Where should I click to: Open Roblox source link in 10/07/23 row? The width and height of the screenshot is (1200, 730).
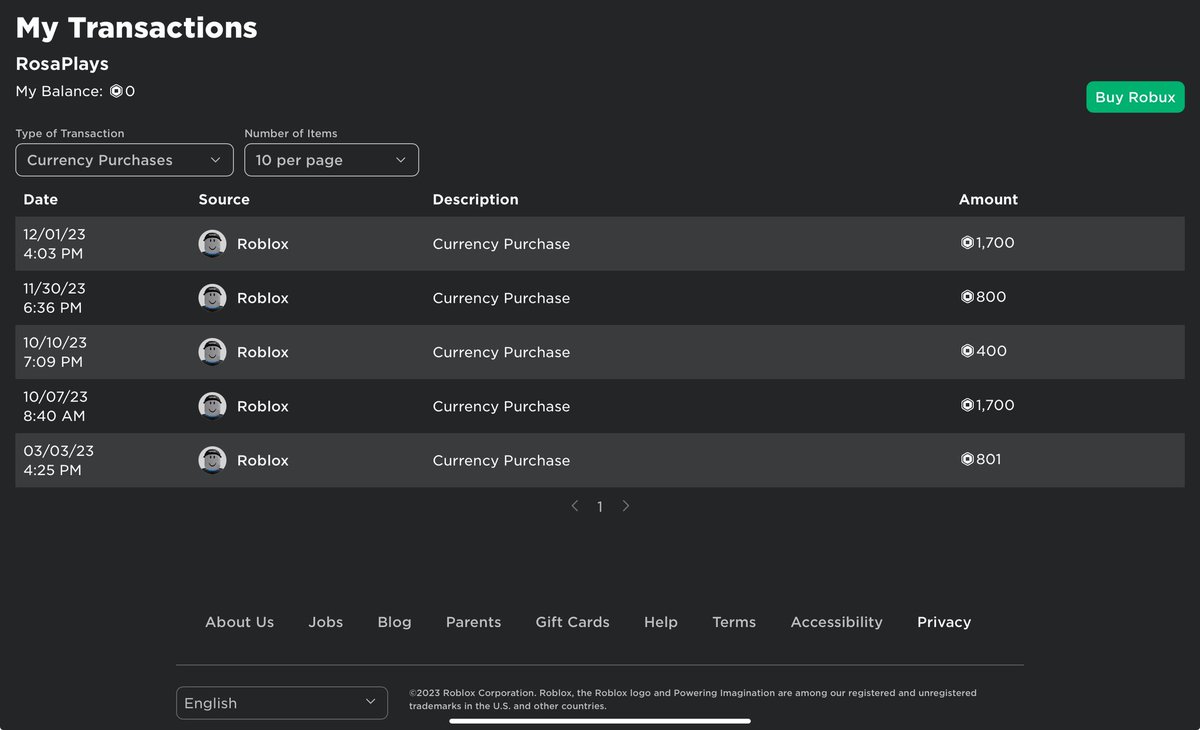tap(263, 406)
